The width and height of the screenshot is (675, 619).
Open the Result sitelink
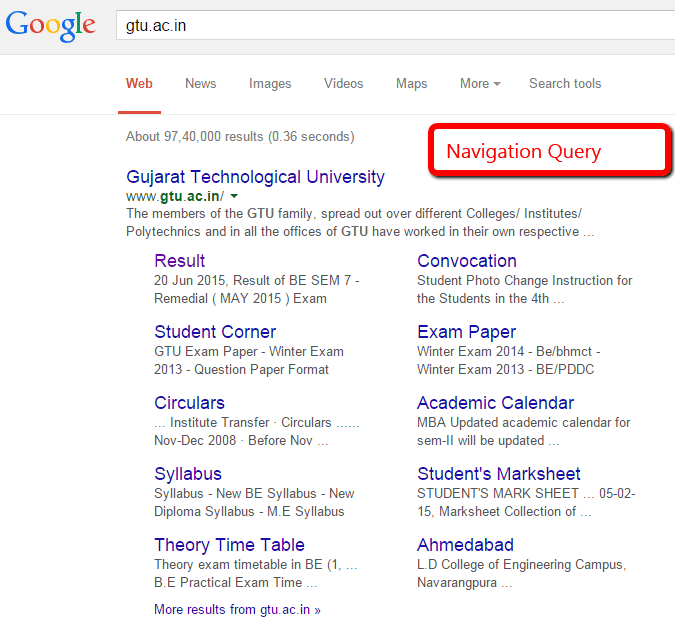180,261
